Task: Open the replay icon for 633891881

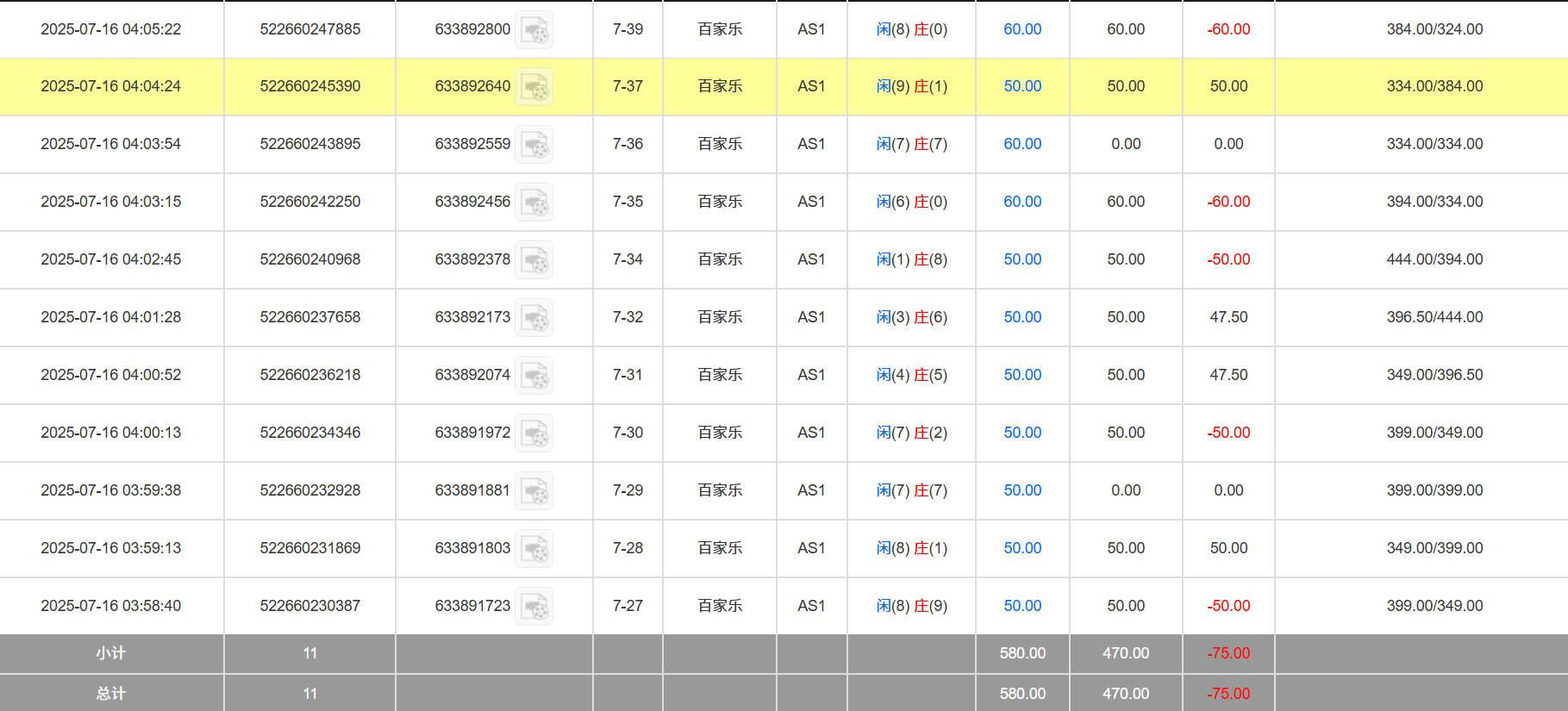Action: pos(534,491)
